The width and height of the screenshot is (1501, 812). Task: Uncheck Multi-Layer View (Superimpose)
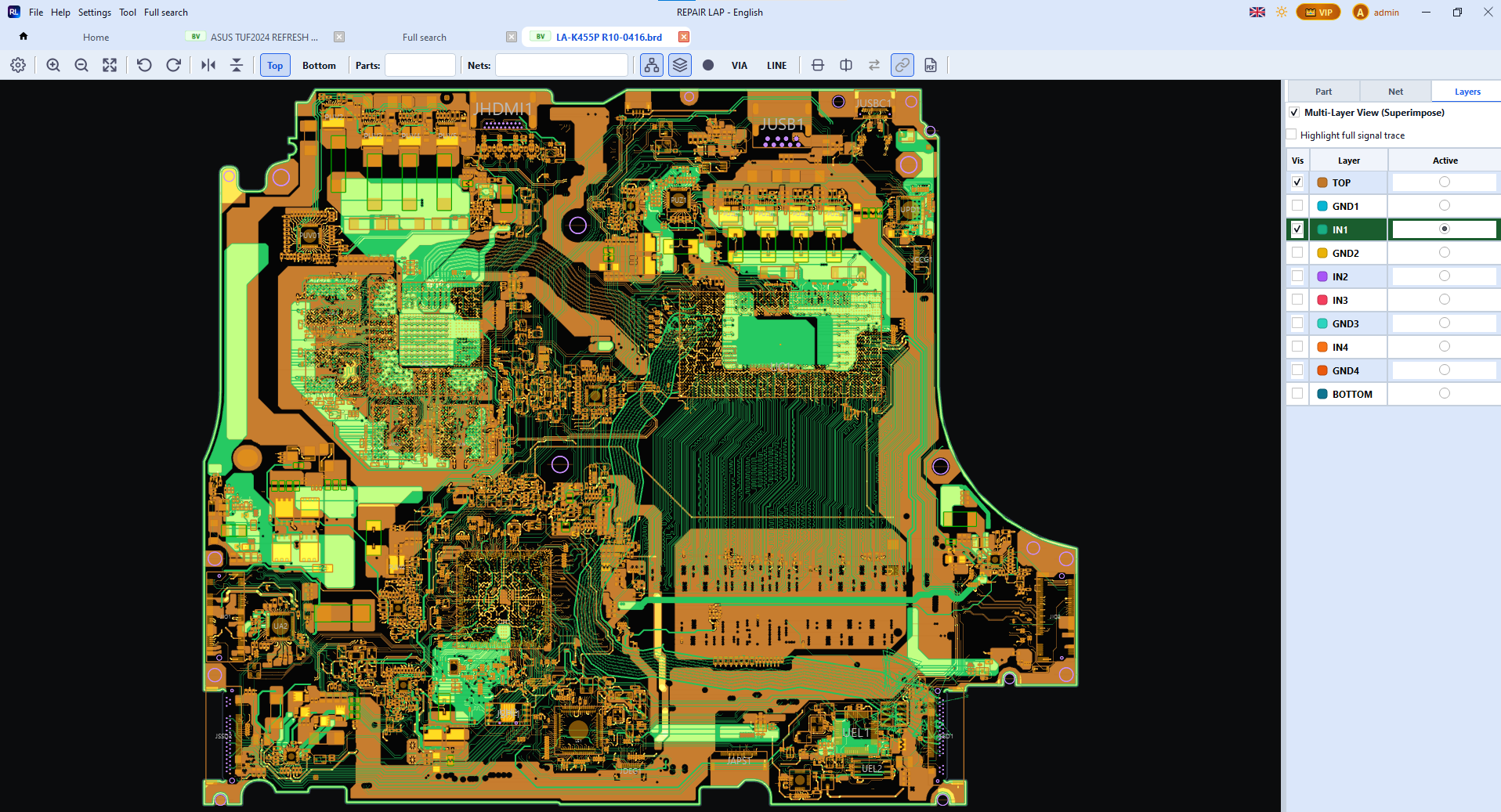[x=1294, y=113]
